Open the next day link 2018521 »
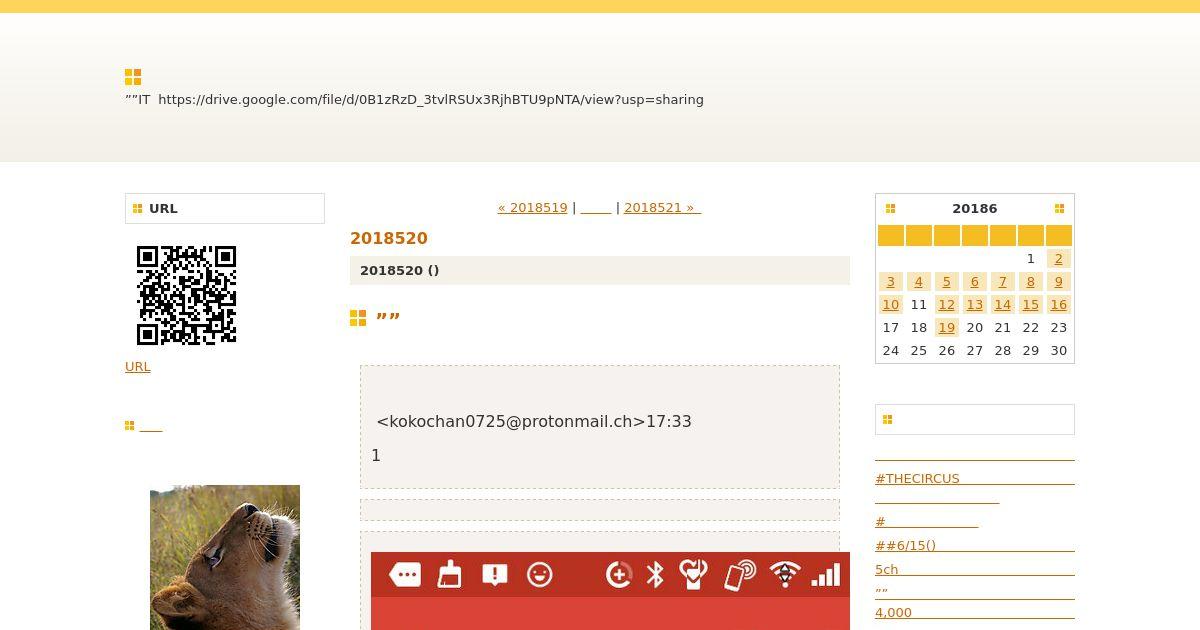This screenshot has height=630, width=1200. (x=662, y=208)
